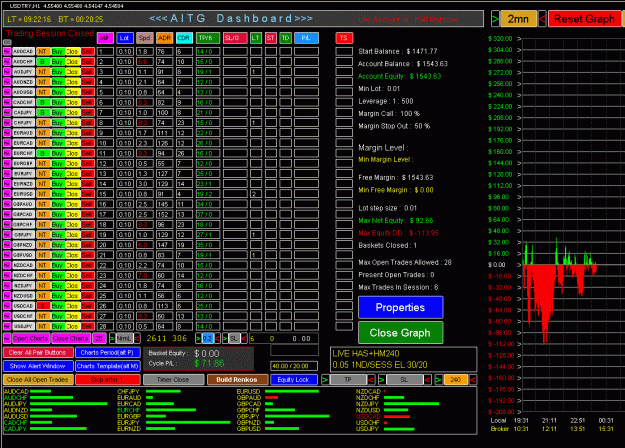Click the Build Renkos button
The height and width of the screenshot is (448, 625).
point(237,379)
